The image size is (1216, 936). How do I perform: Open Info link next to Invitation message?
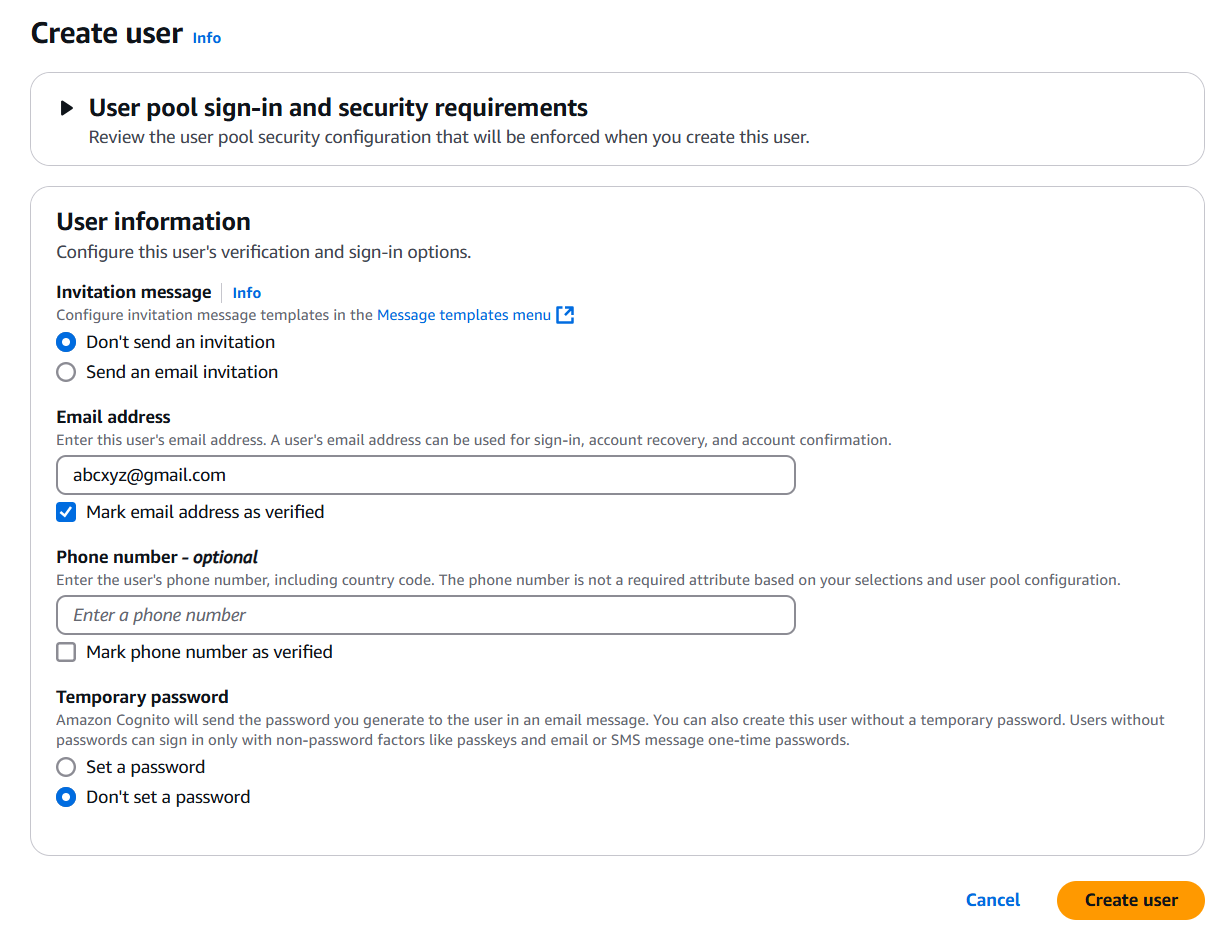pyautogui.click(x=247, y=293)
